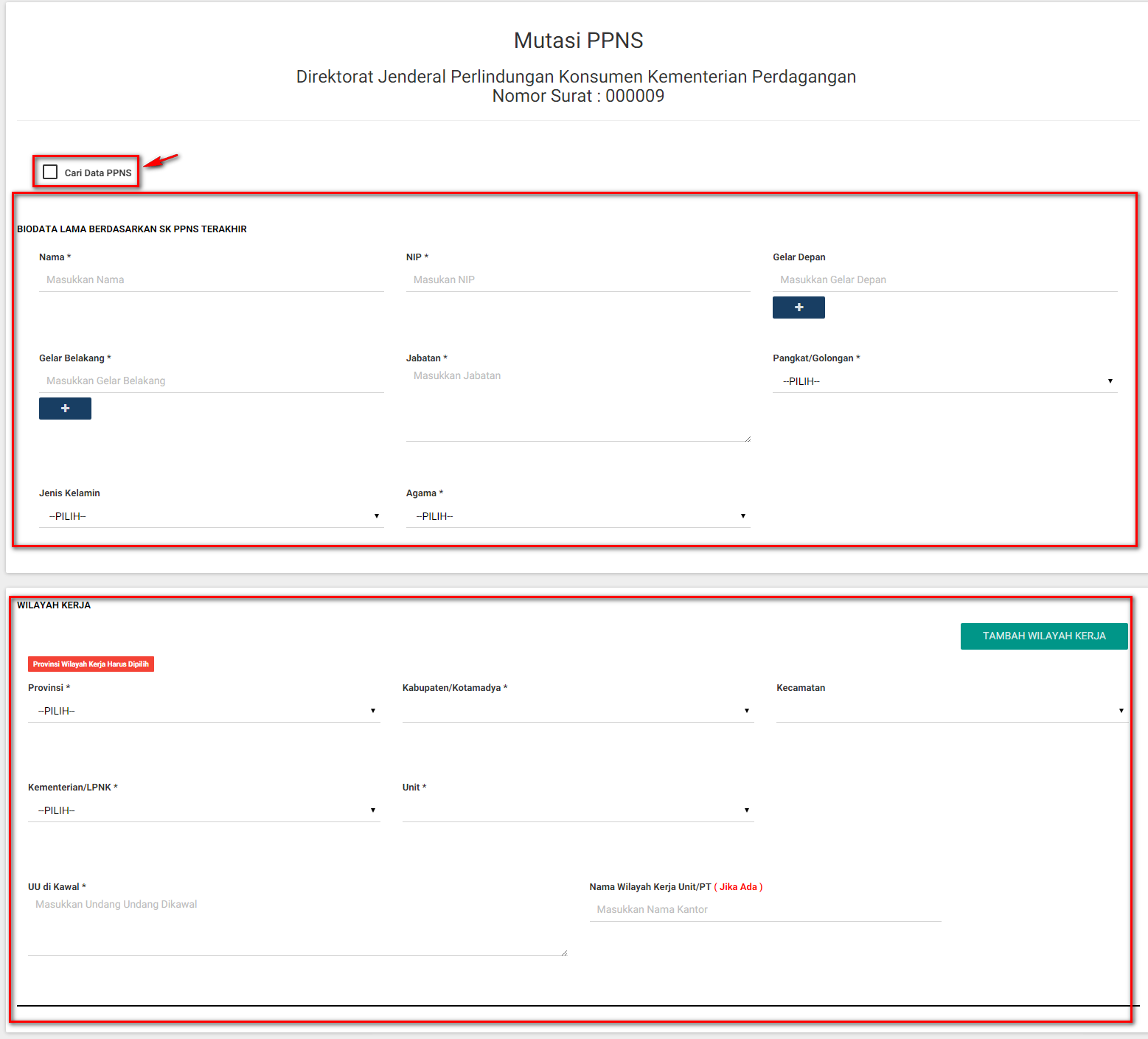The height and width of the screenshot is (1039, 1148).
Task: Tick the Cari Data PPNS checkbox
Action: 50,172
